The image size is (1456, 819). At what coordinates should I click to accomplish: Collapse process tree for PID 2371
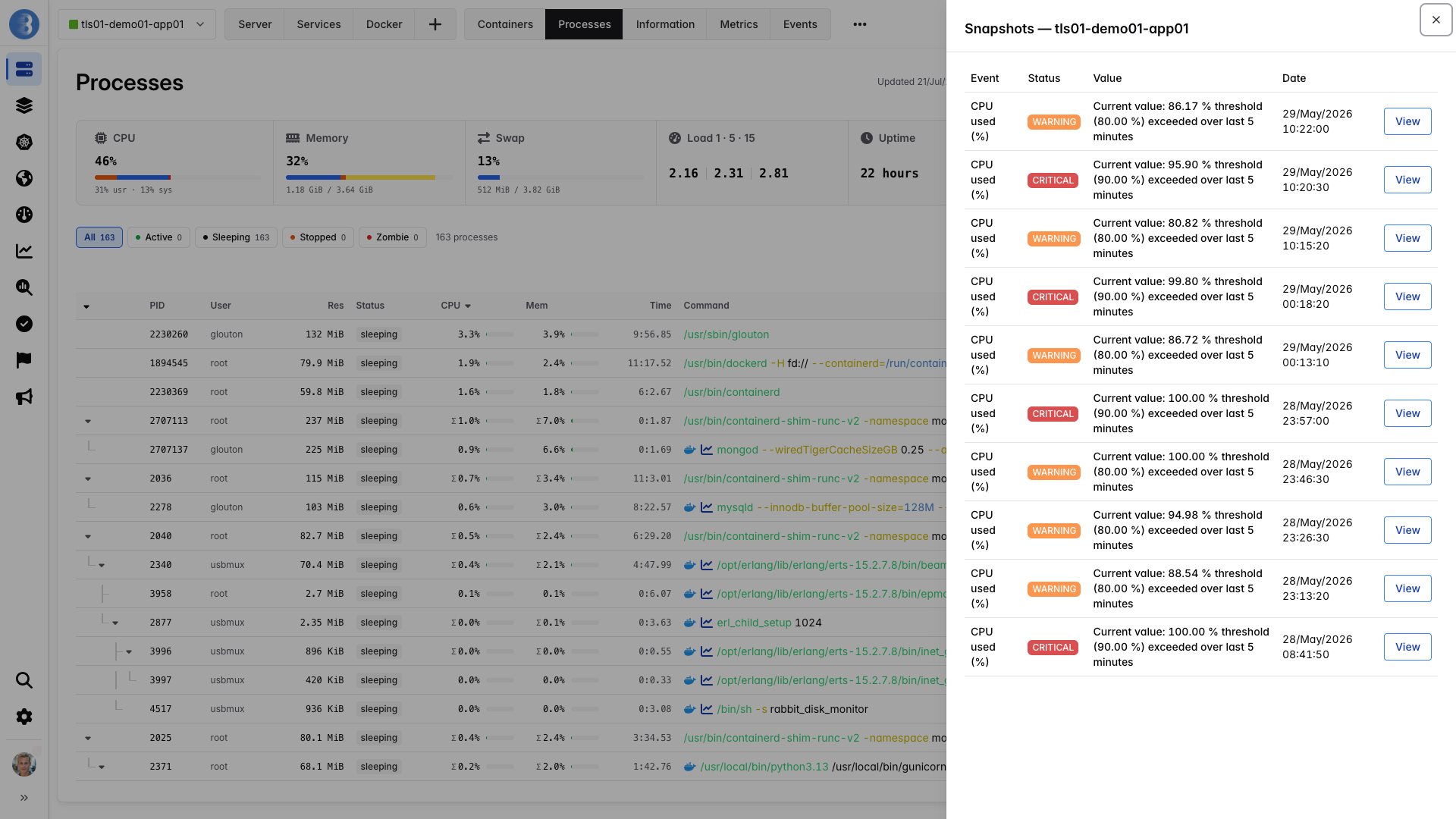point(102,767)
